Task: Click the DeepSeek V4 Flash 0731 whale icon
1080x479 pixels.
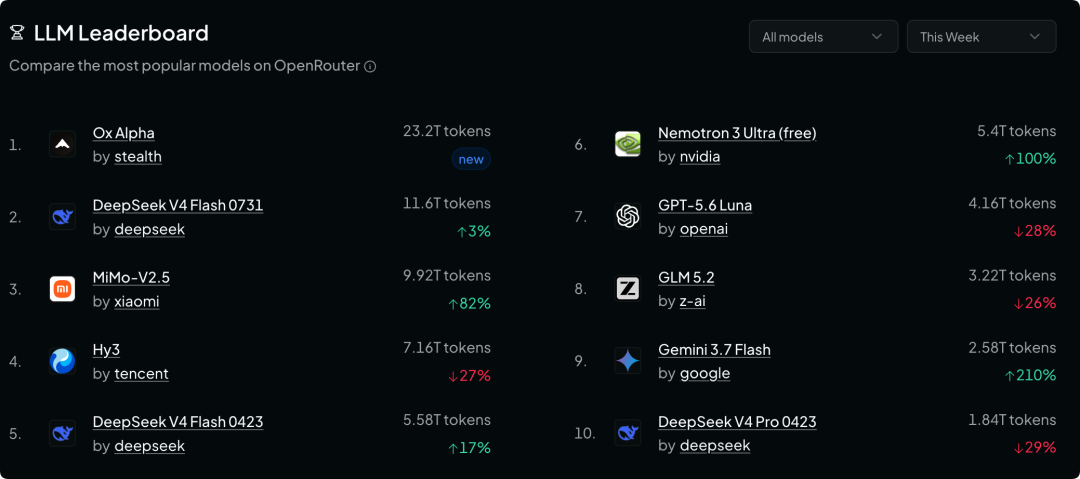Action: (63, 216)
